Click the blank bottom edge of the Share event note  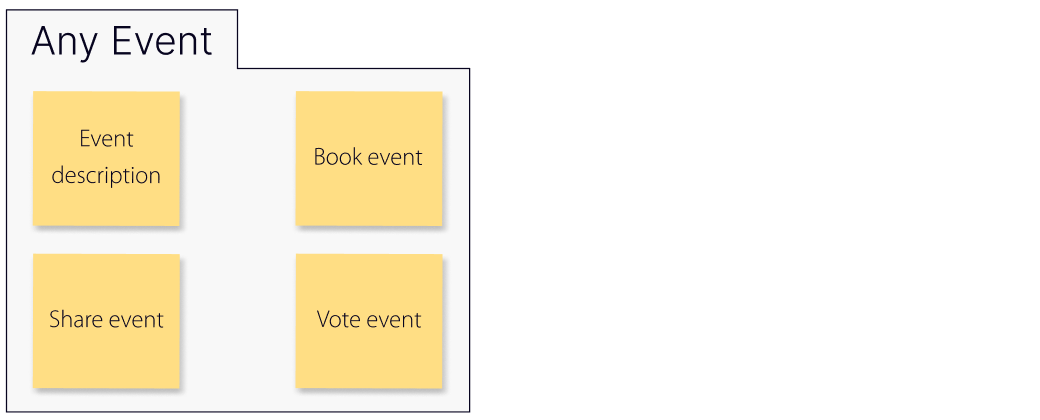(106, 376)
